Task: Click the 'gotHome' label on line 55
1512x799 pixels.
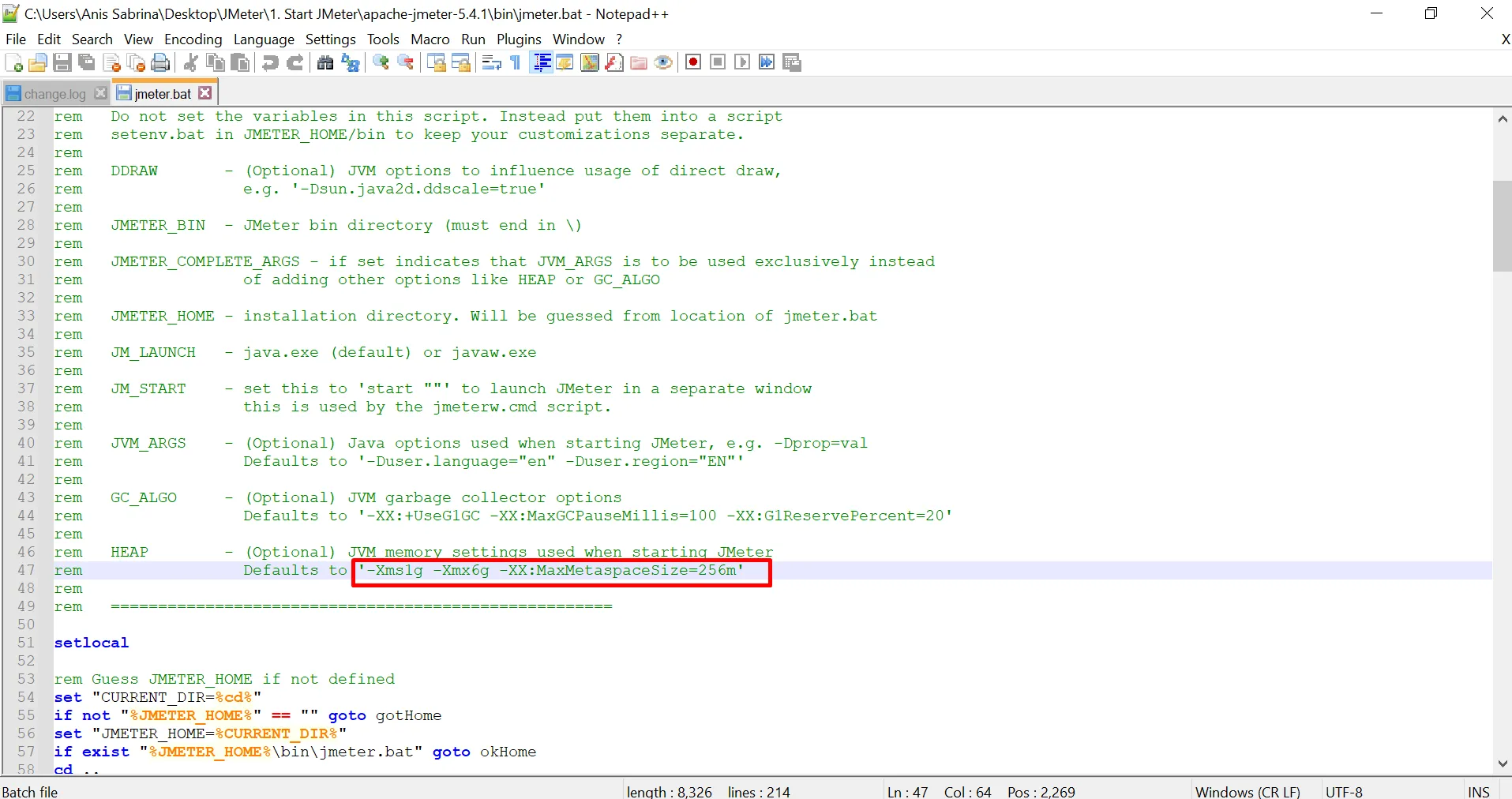Action: pos(408,715)
